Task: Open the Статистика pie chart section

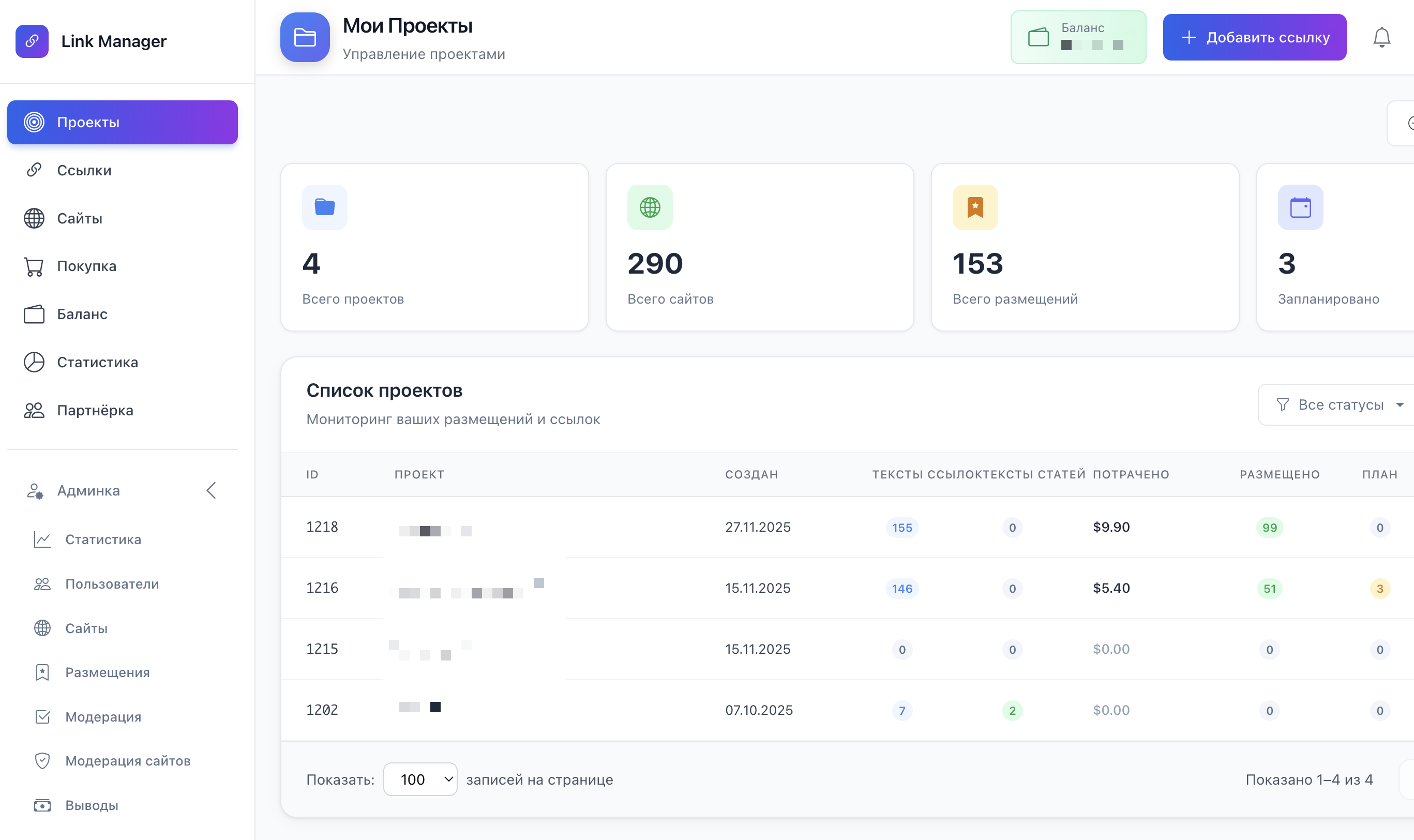Action: pos(97,362)
